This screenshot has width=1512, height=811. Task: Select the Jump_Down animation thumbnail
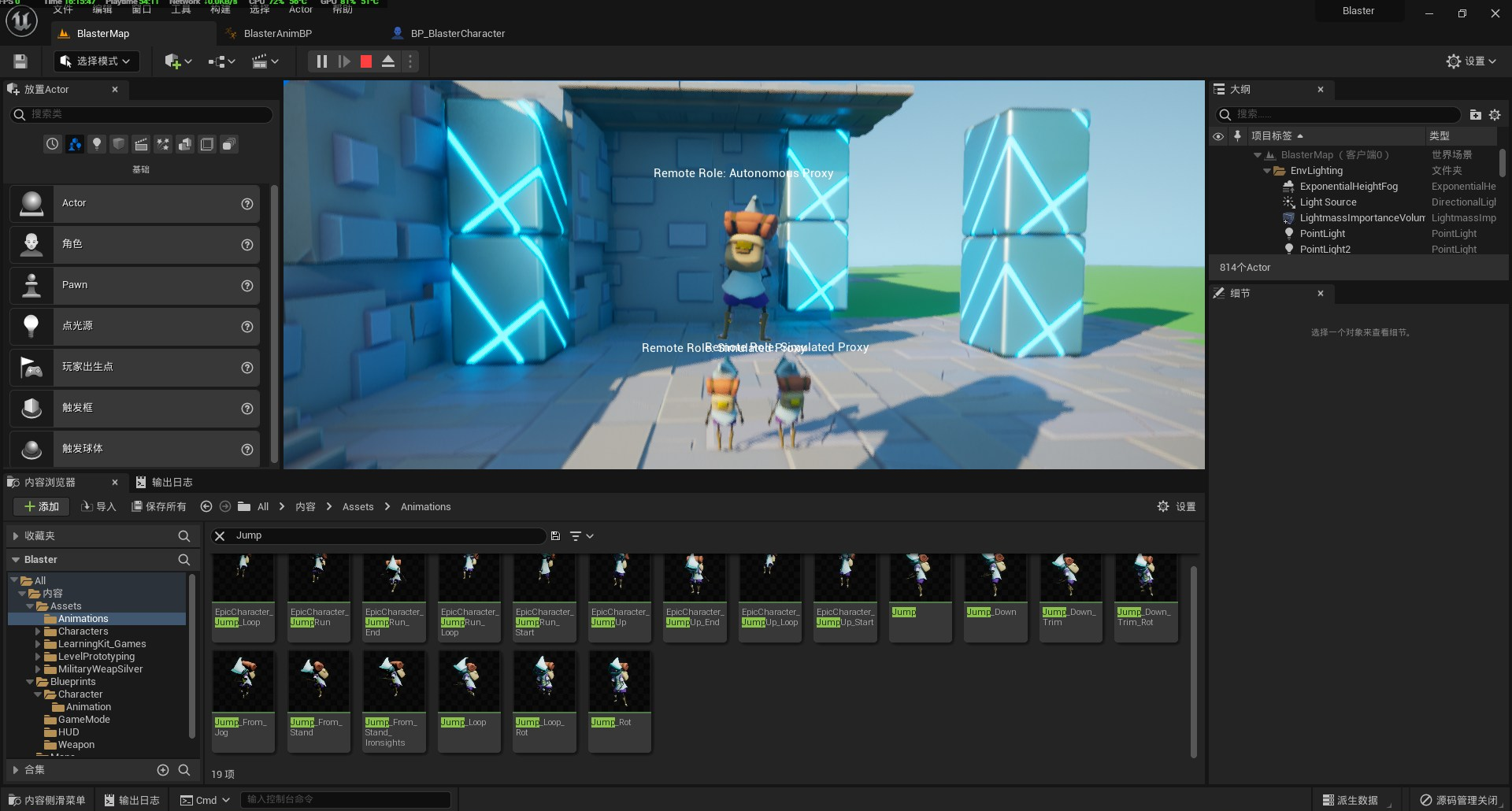click(x=995, y=598)
